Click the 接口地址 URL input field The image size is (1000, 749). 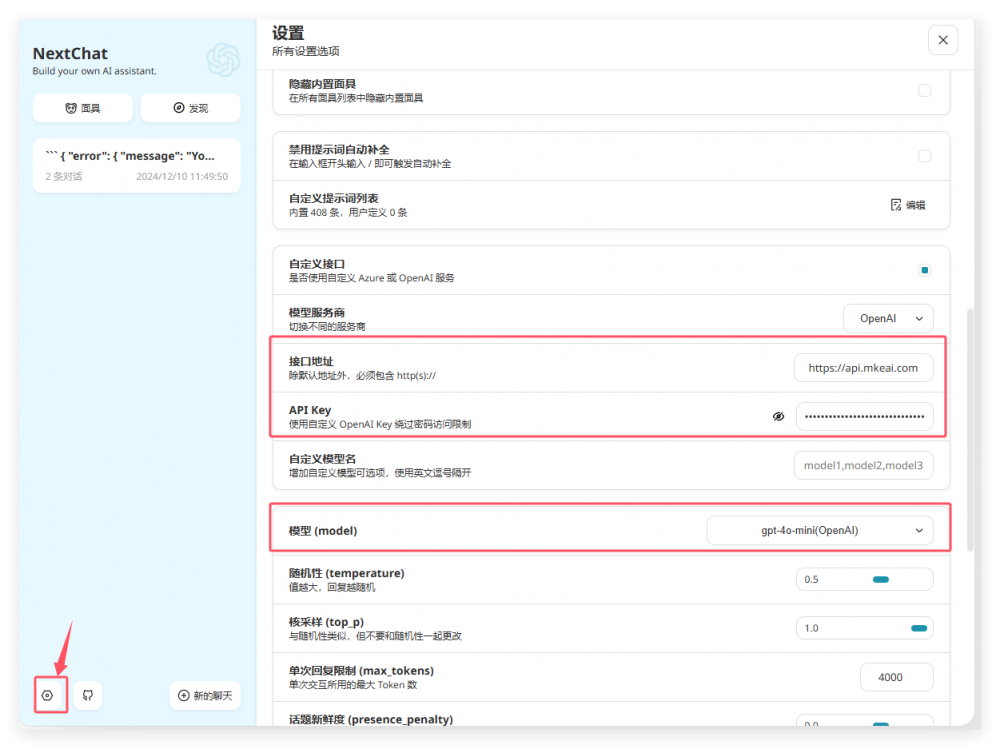[x=863, y=368]
